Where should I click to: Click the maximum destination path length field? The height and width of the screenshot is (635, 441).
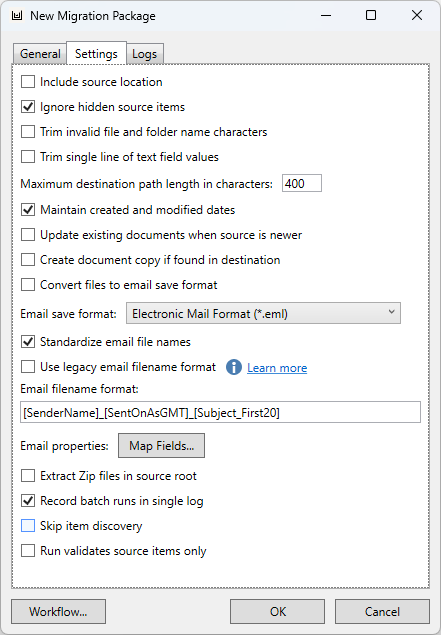pyautogui.click(x=302, y=183)
